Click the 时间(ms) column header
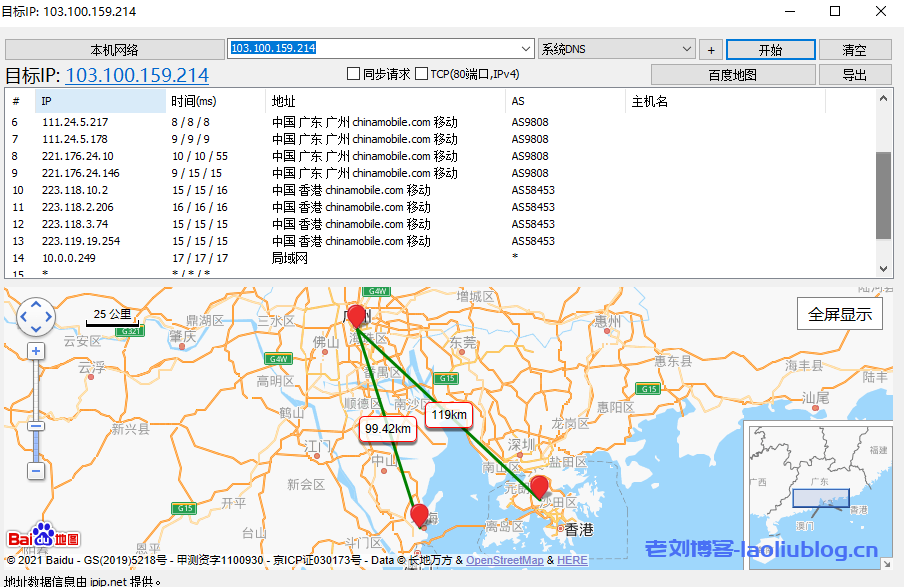Viewport: 904px width, 587px height. 193,101
